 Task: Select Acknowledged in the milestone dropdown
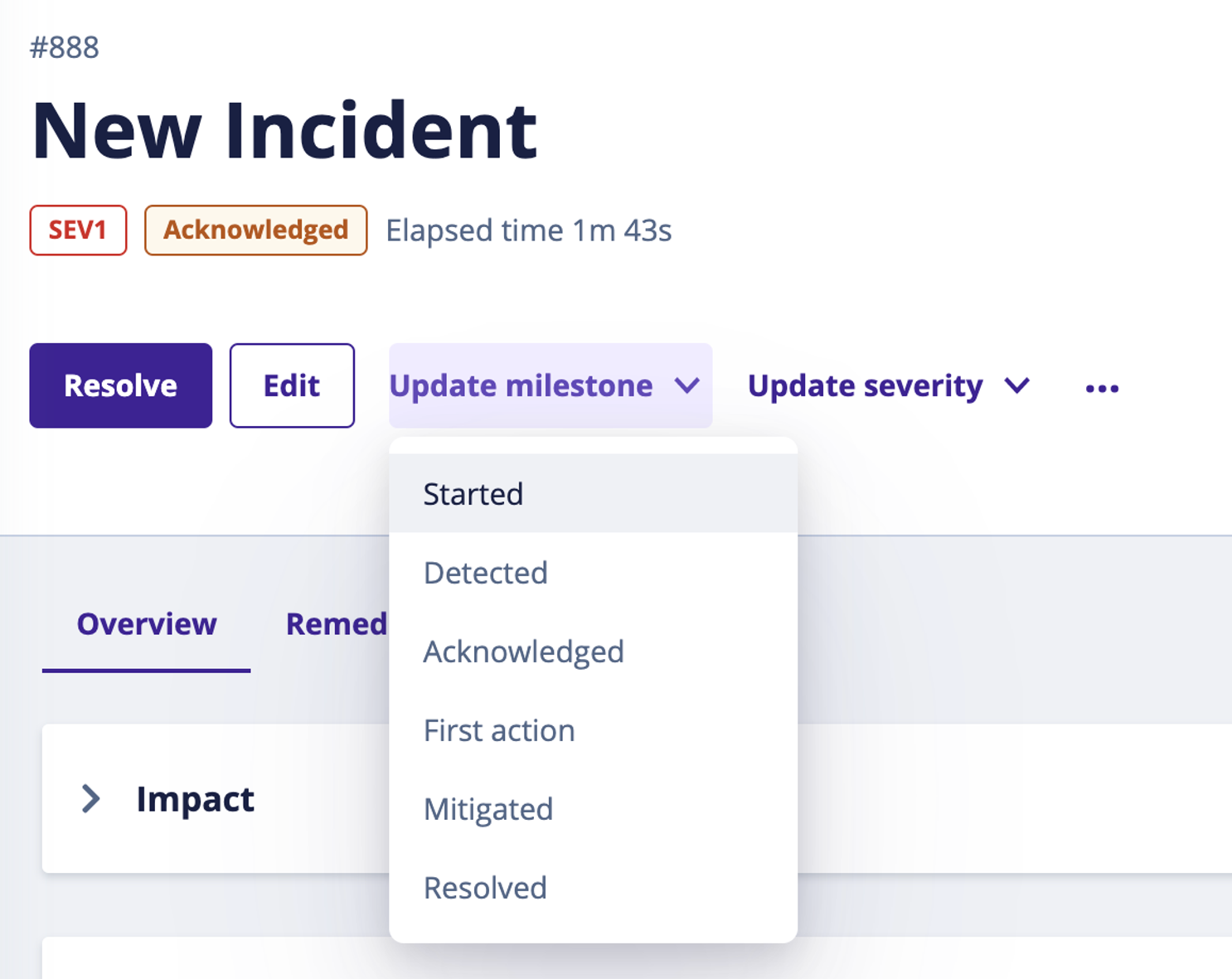click(x=593, y=651)
